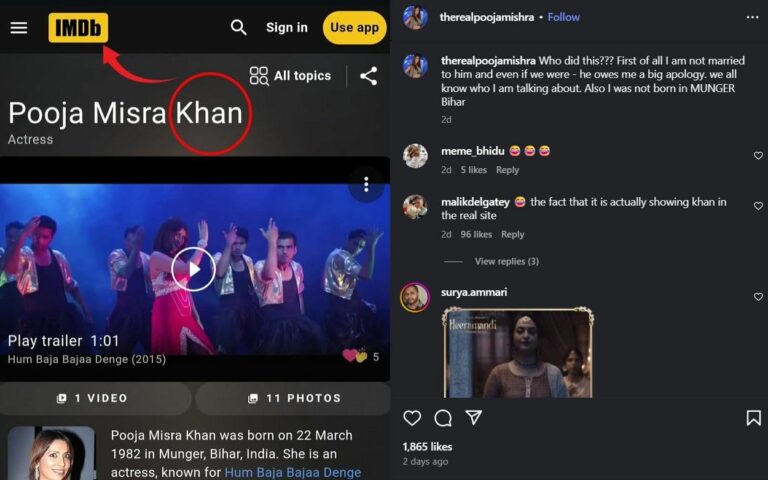
Task: Share post via paper plane icon
Action: pyautogui.click(x=474, y=418)
